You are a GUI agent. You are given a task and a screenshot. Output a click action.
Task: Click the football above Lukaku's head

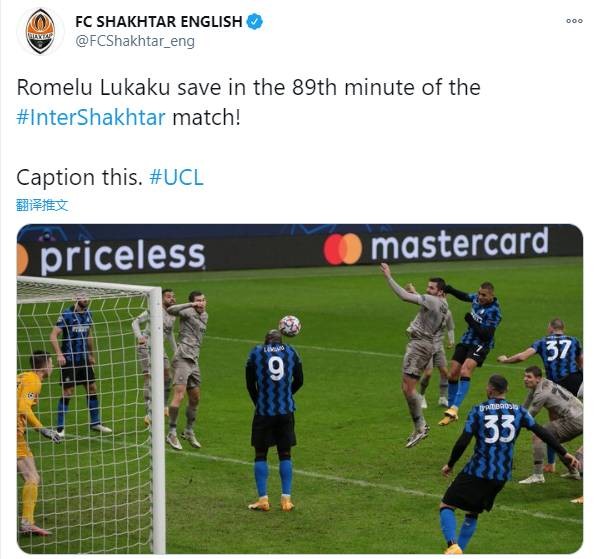[x=290, y=326]
